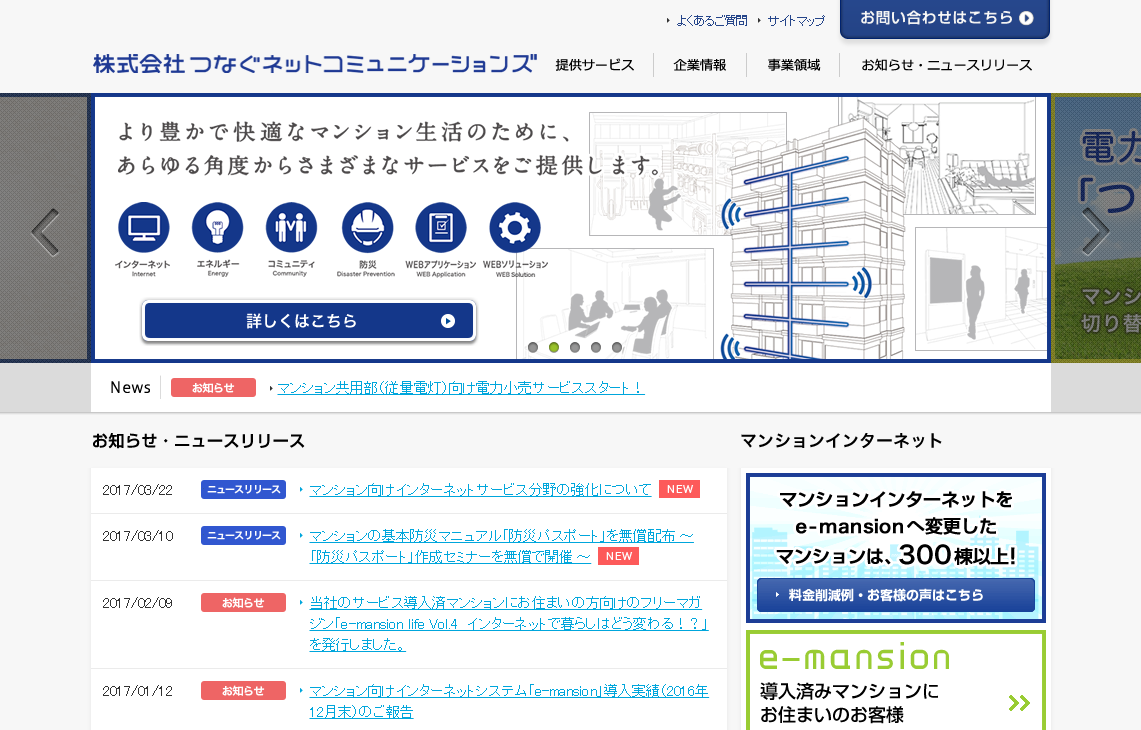Select the first carousel indicator dot
The image size is (1141, 730).
pos(533,347)
